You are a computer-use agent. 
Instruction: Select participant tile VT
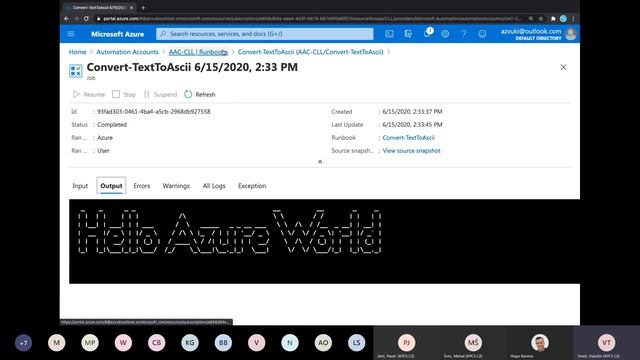coord(606,343)
